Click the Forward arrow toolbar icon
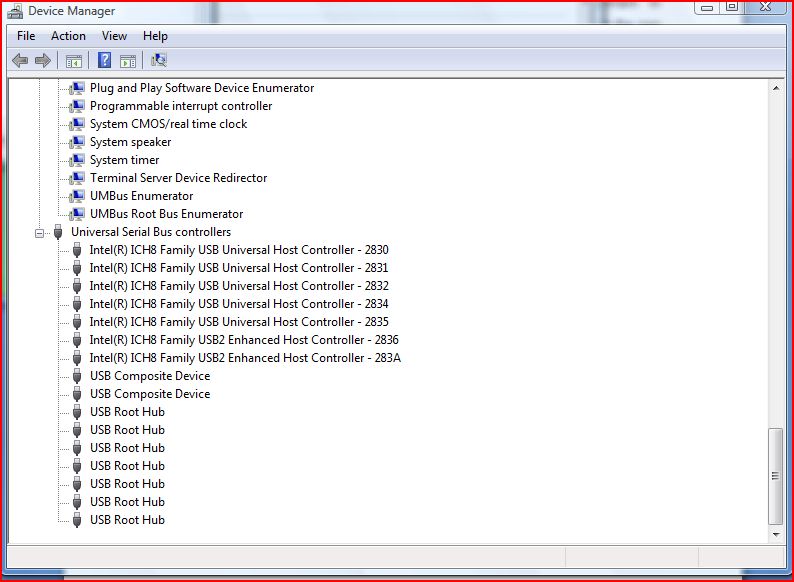The width and height of the screenshot is (794, 582). pos(43,61)
